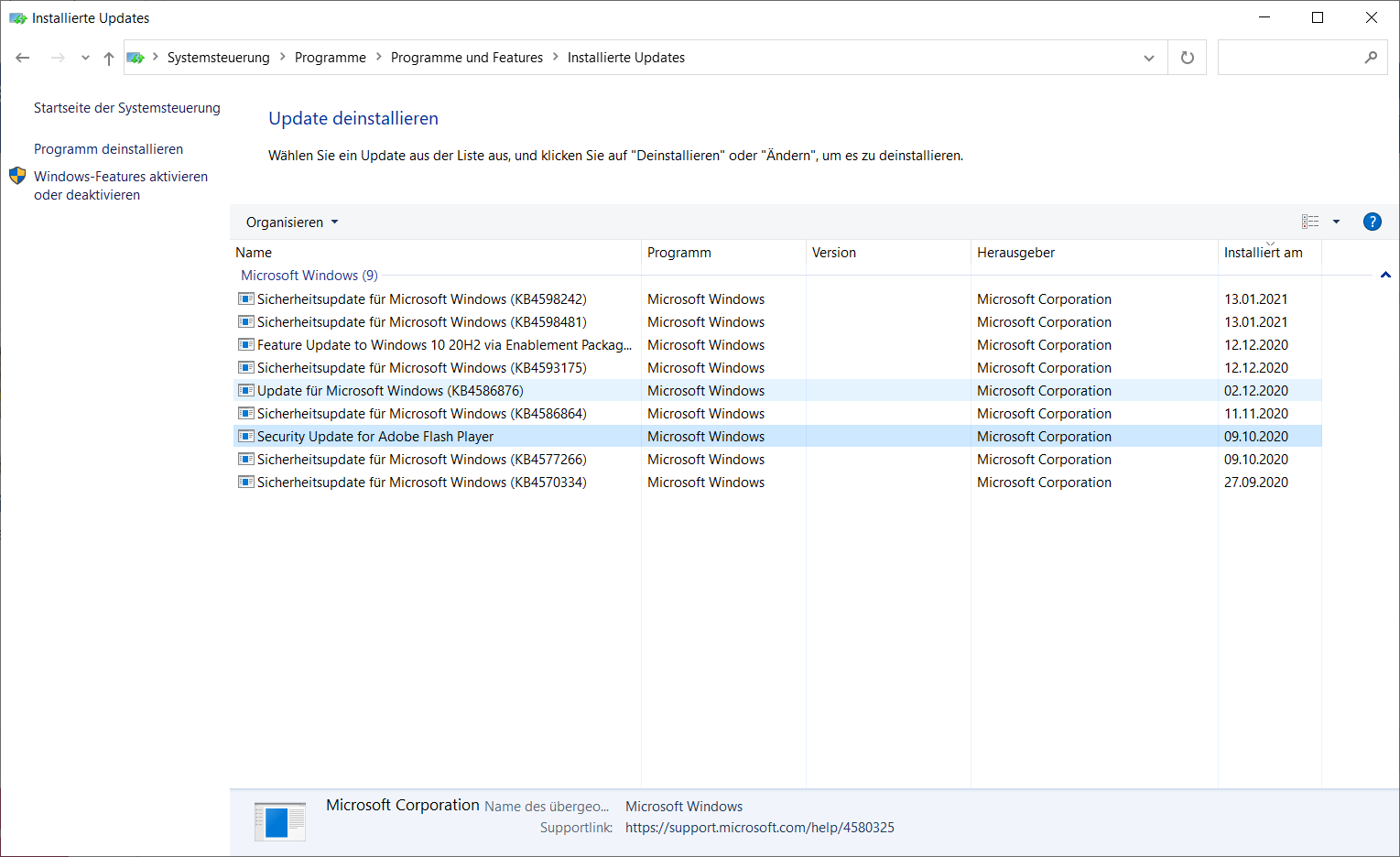
Task: Open the view options dropdown arrow
Action: pos(1336,222)
